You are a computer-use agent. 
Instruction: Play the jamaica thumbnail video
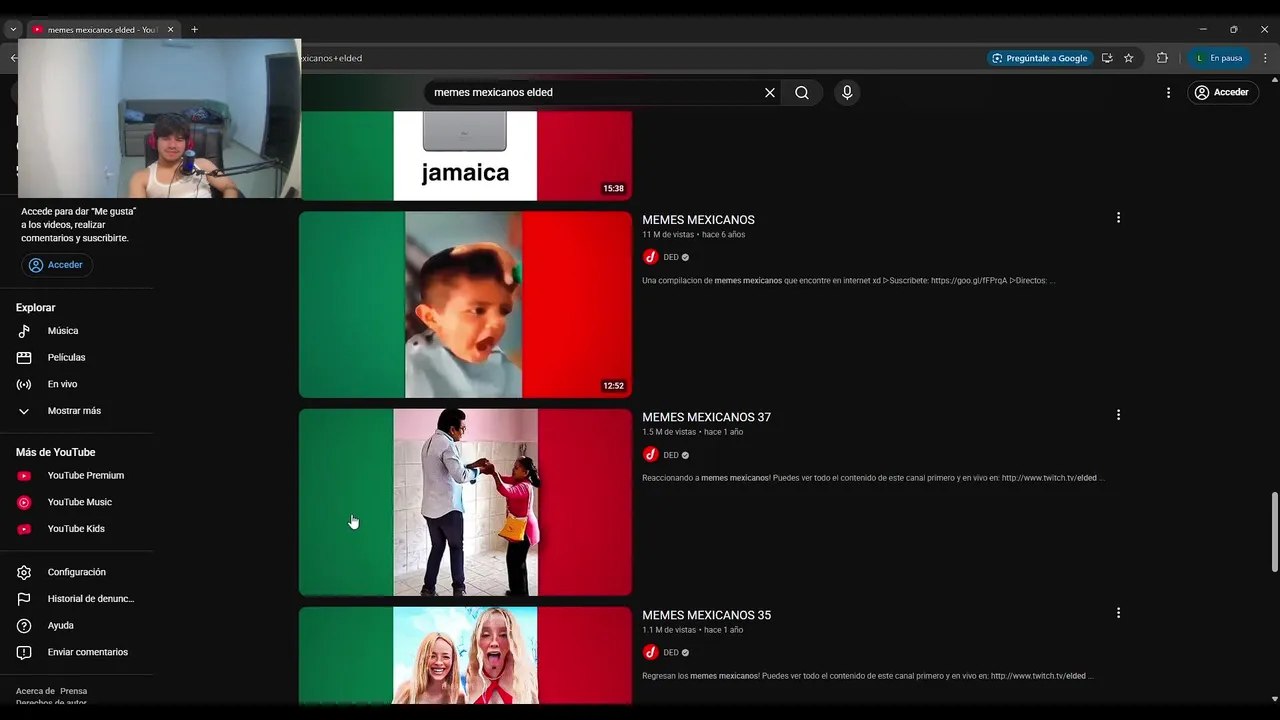[x=465, y=156]
